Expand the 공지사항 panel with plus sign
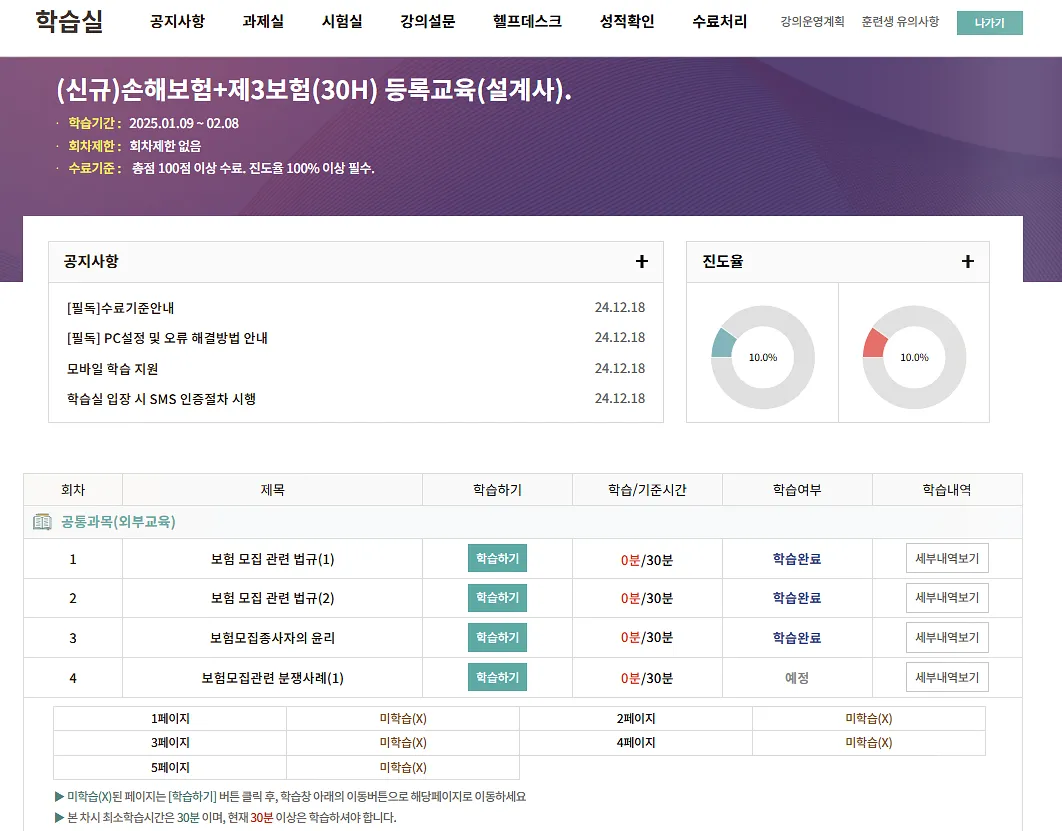 641,261
